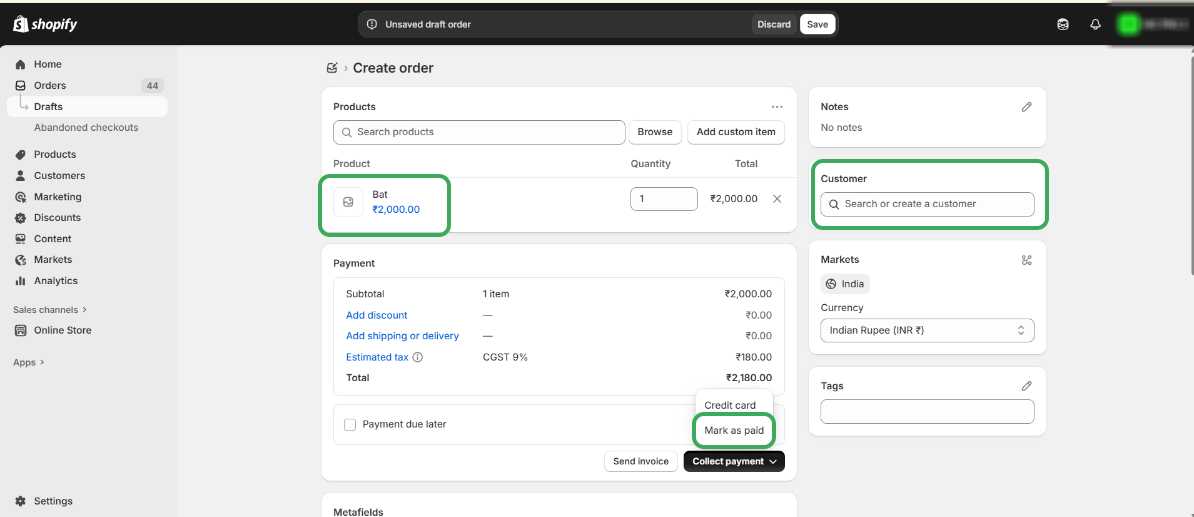
Task: Remove the Bat product line item
Action: pyautogui.click(x=777, y=199)
